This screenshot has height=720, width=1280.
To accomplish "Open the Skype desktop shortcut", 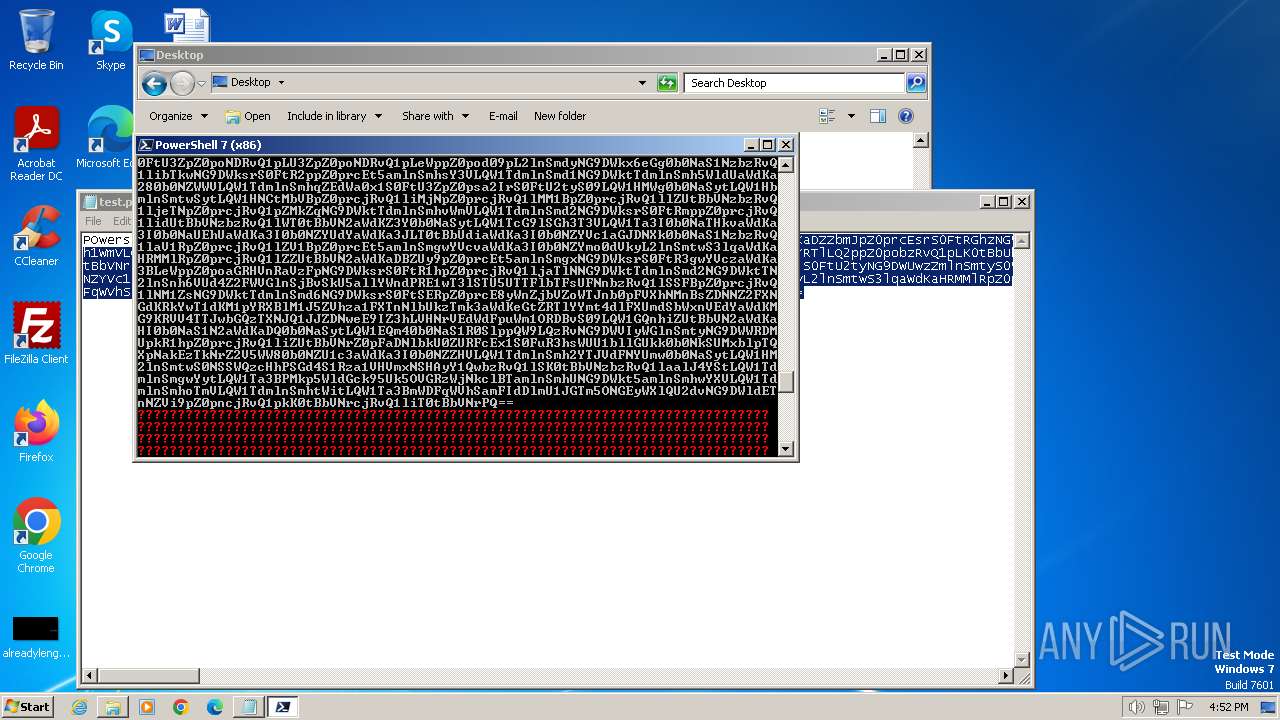I will click(110, 40).
